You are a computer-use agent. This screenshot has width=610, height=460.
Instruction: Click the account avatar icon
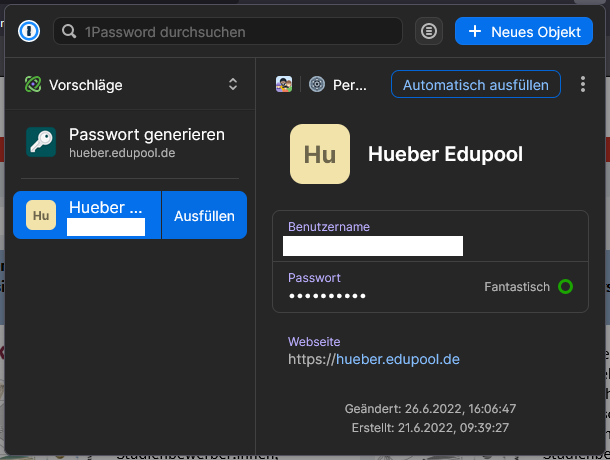(x=284, y=84)
